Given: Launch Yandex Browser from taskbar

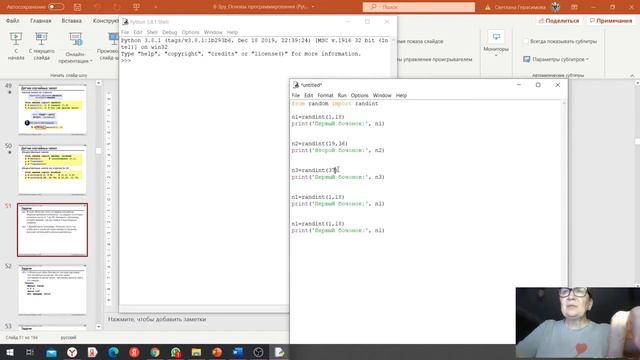Looking at the screenshot, I should (x=72, y=352).
